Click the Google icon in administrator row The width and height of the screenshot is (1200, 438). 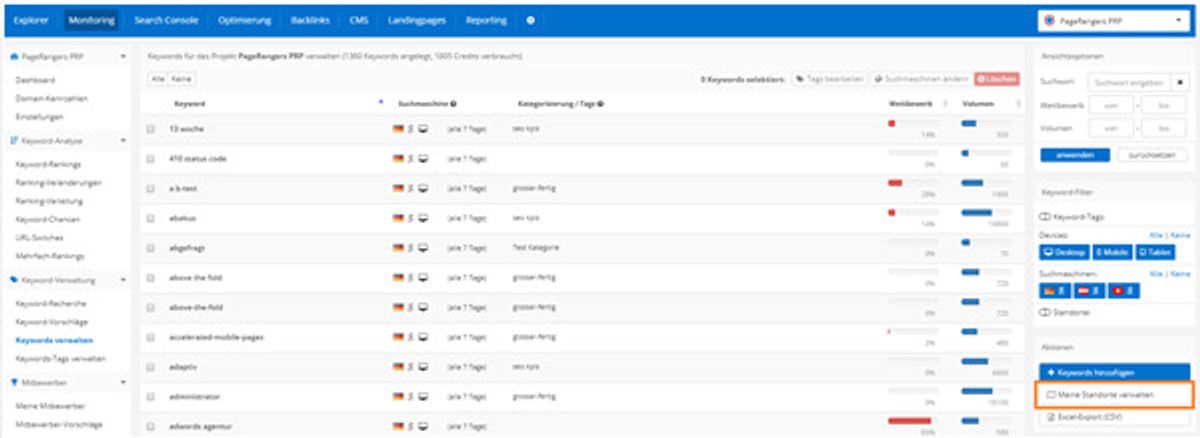tap(411, 397)
